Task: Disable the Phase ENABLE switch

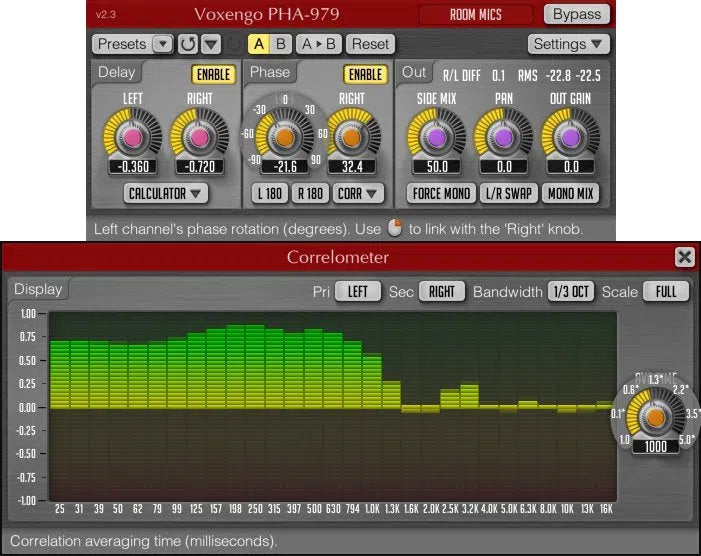Action: pos(365,74)
